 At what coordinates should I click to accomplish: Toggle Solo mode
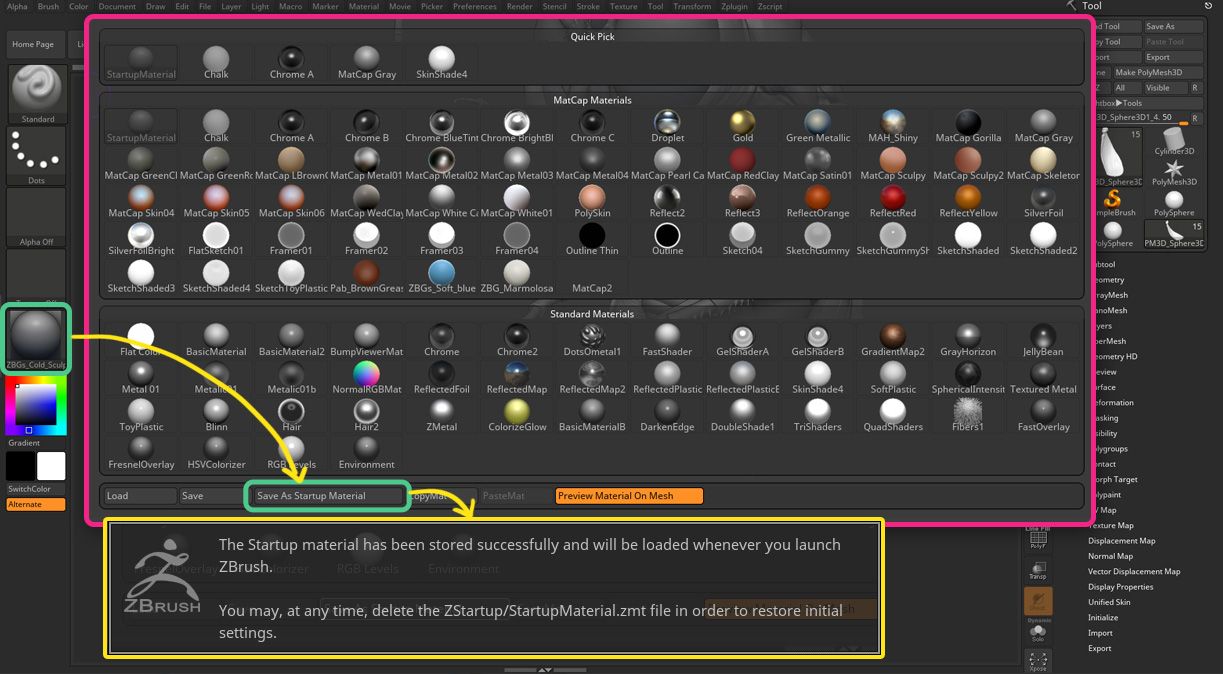pyautogui.click(x=1037, y=632)
